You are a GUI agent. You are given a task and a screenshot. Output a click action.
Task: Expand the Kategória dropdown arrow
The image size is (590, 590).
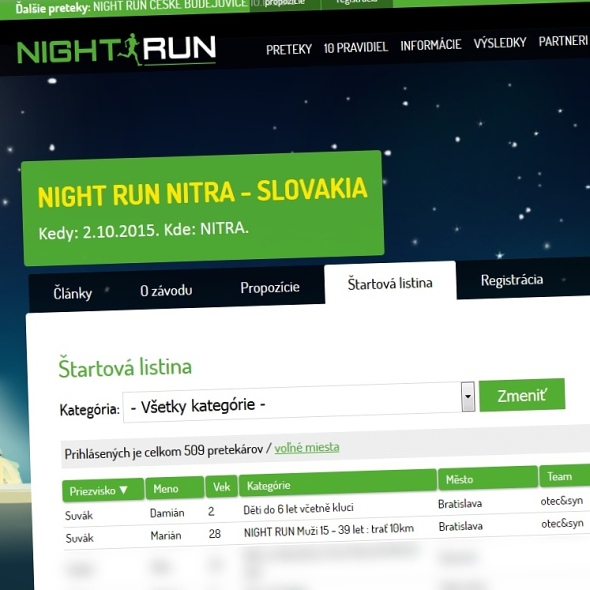pos(468,397)
